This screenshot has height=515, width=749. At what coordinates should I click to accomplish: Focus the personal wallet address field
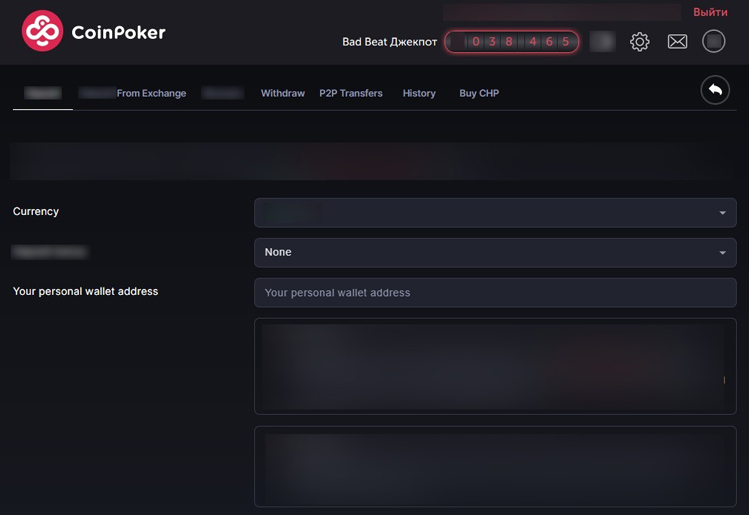[495, 293]
